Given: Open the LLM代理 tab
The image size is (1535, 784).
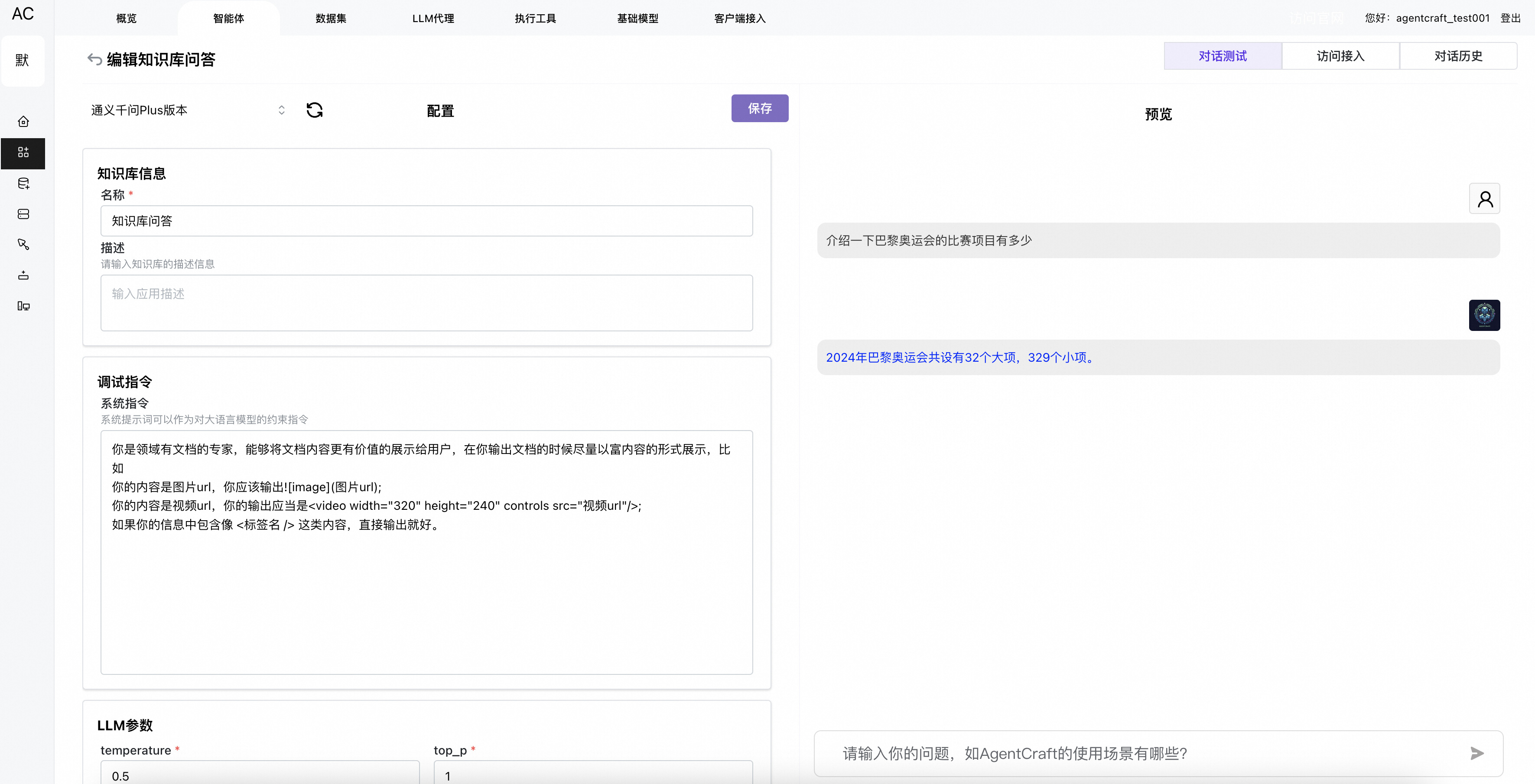Looking at the screenshot, I should pyautogui.click(x=433, y=19).
